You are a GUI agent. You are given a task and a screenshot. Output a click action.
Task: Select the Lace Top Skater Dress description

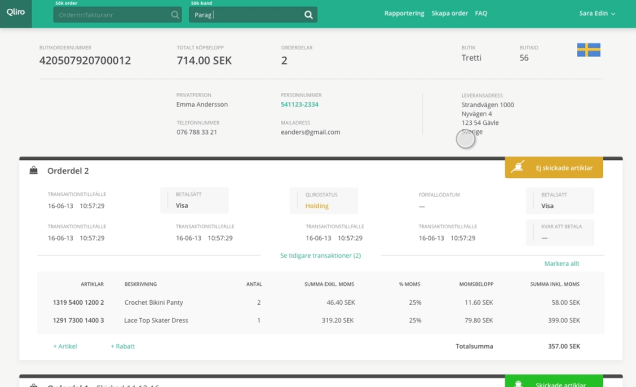156,320
